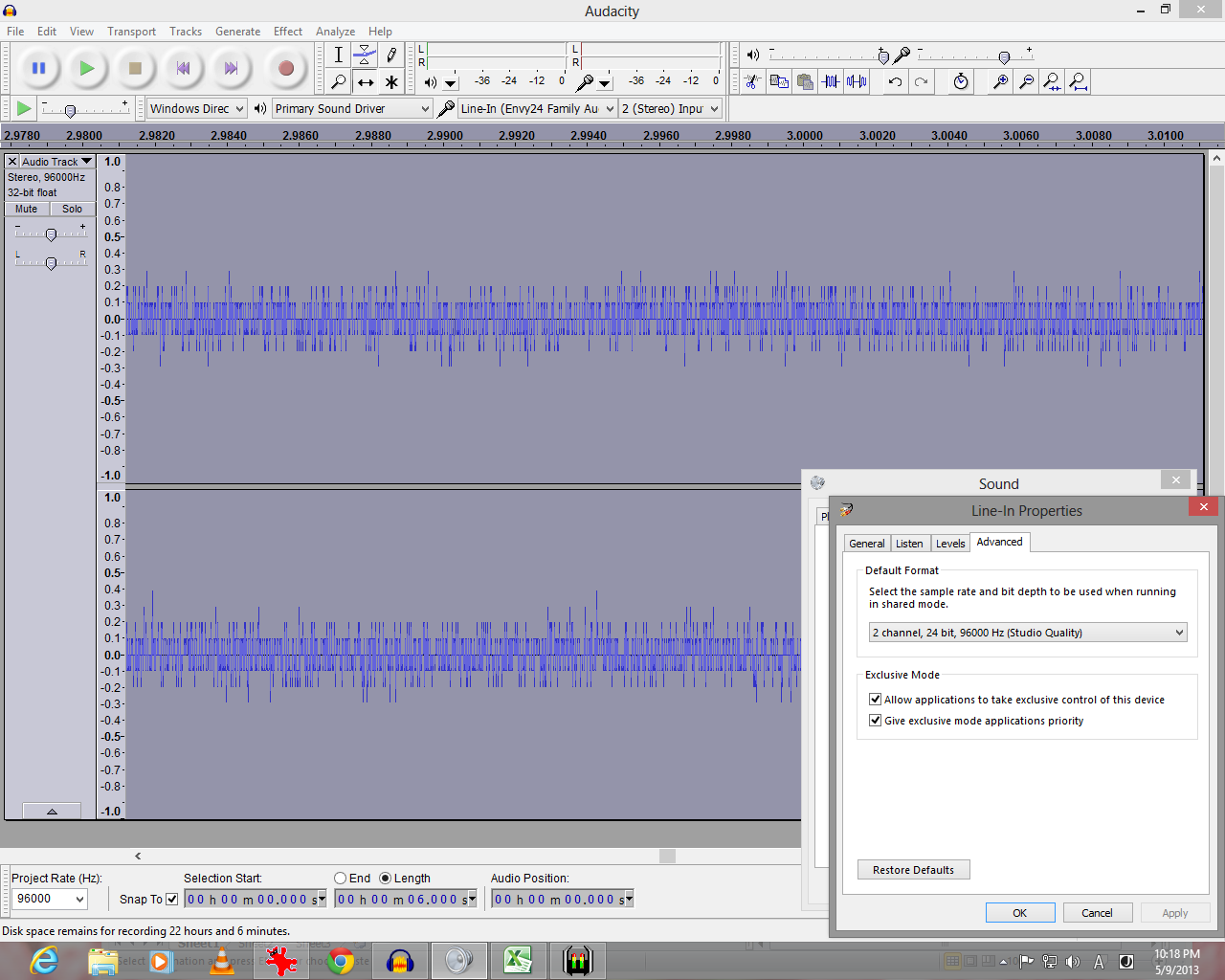1225x980 pixels.
Task: Click Silence audio selection icon
Action: click(x=857, y=81)
